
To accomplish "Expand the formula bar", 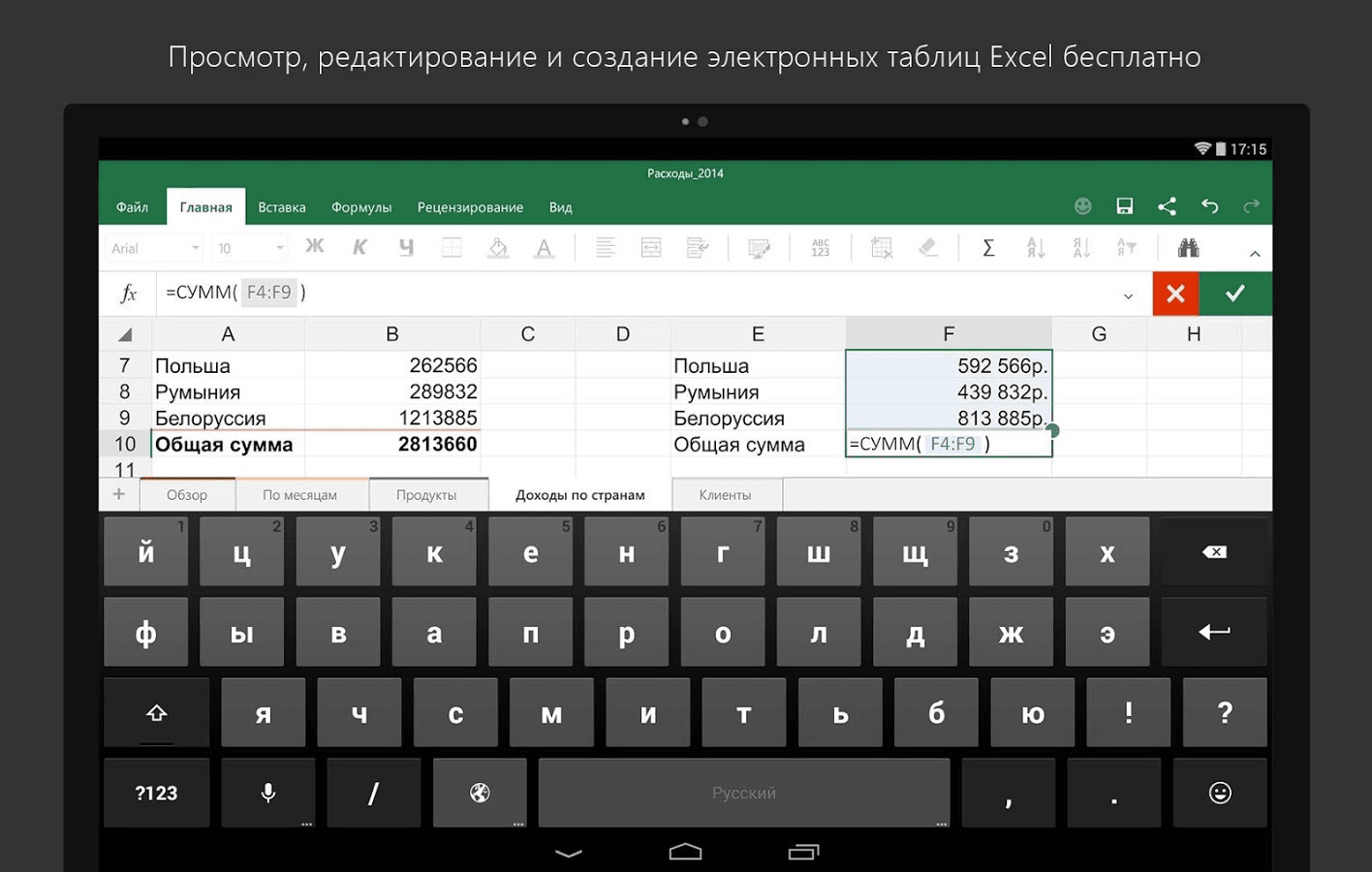I will point(1128,296).
